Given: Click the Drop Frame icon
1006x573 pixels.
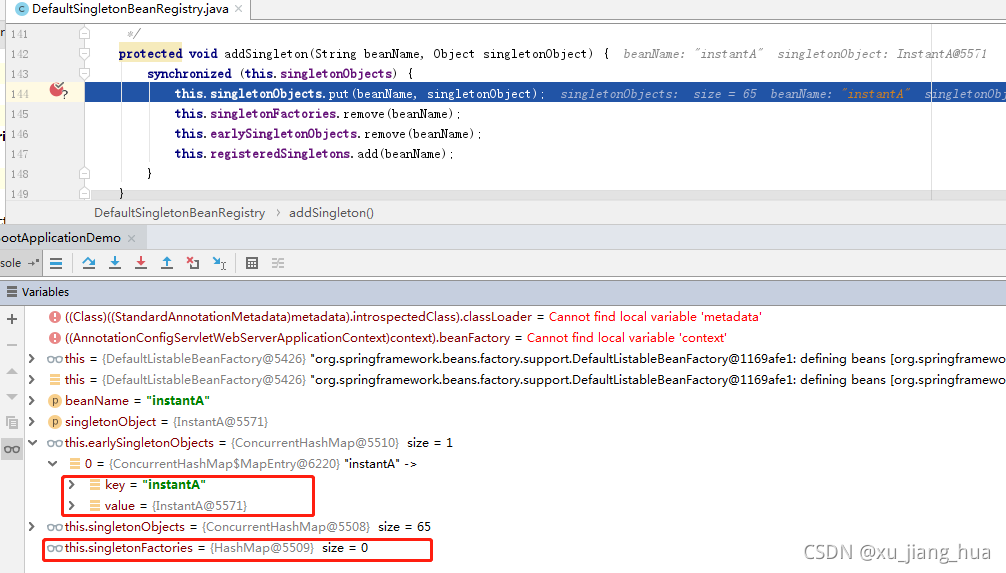Looking at the screenshot, I should click(192, 263).
